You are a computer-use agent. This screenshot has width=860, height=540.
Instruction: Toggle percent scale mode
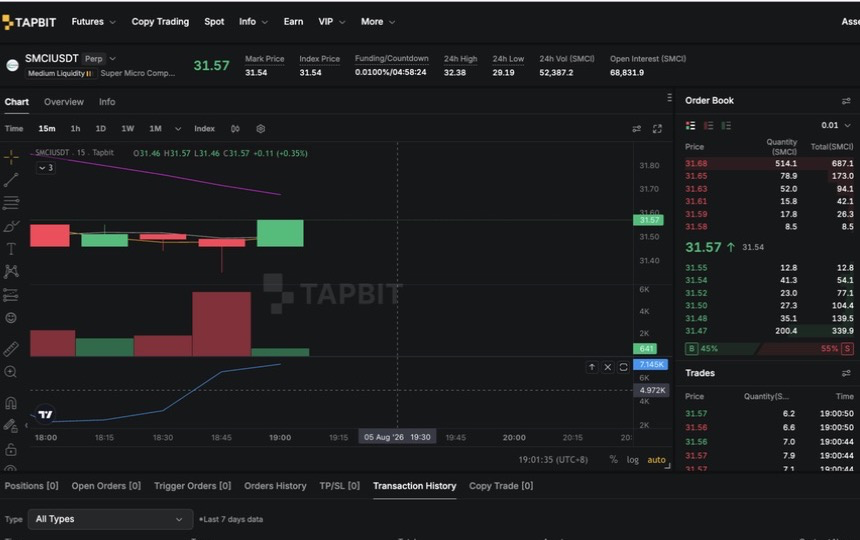tap(613, 459)
